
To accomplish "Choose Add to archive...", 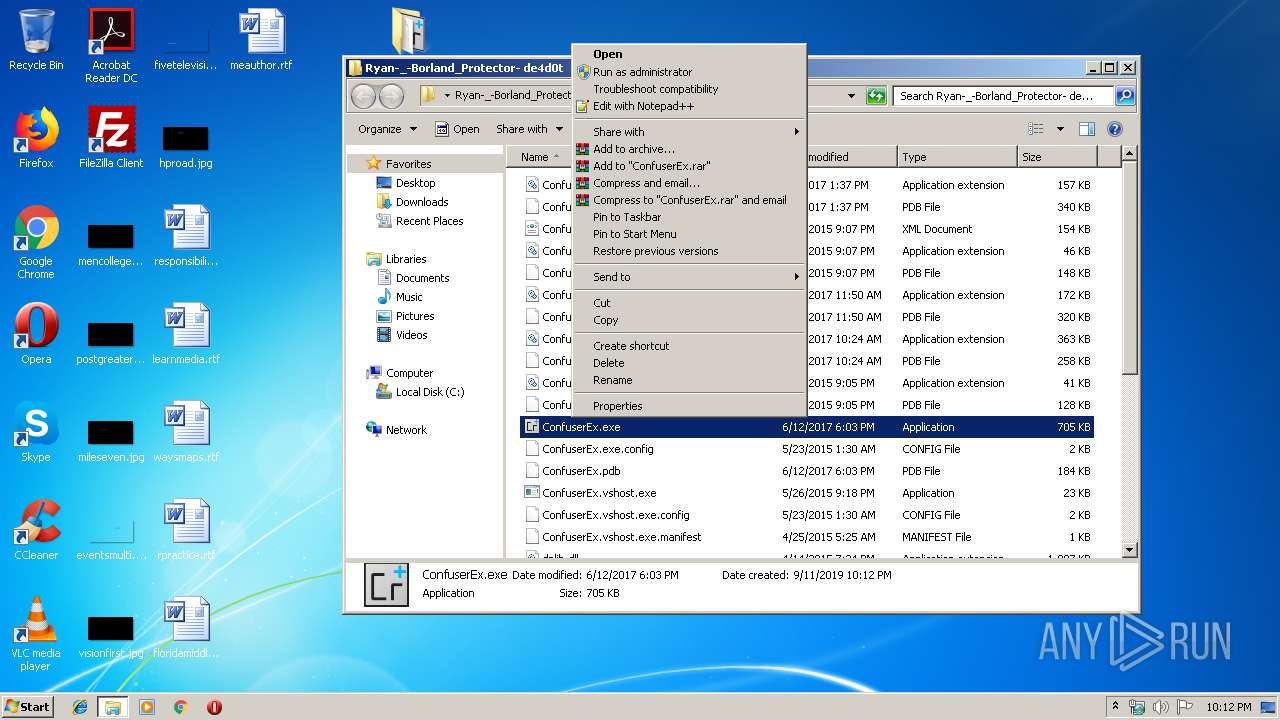I will 690,149.
